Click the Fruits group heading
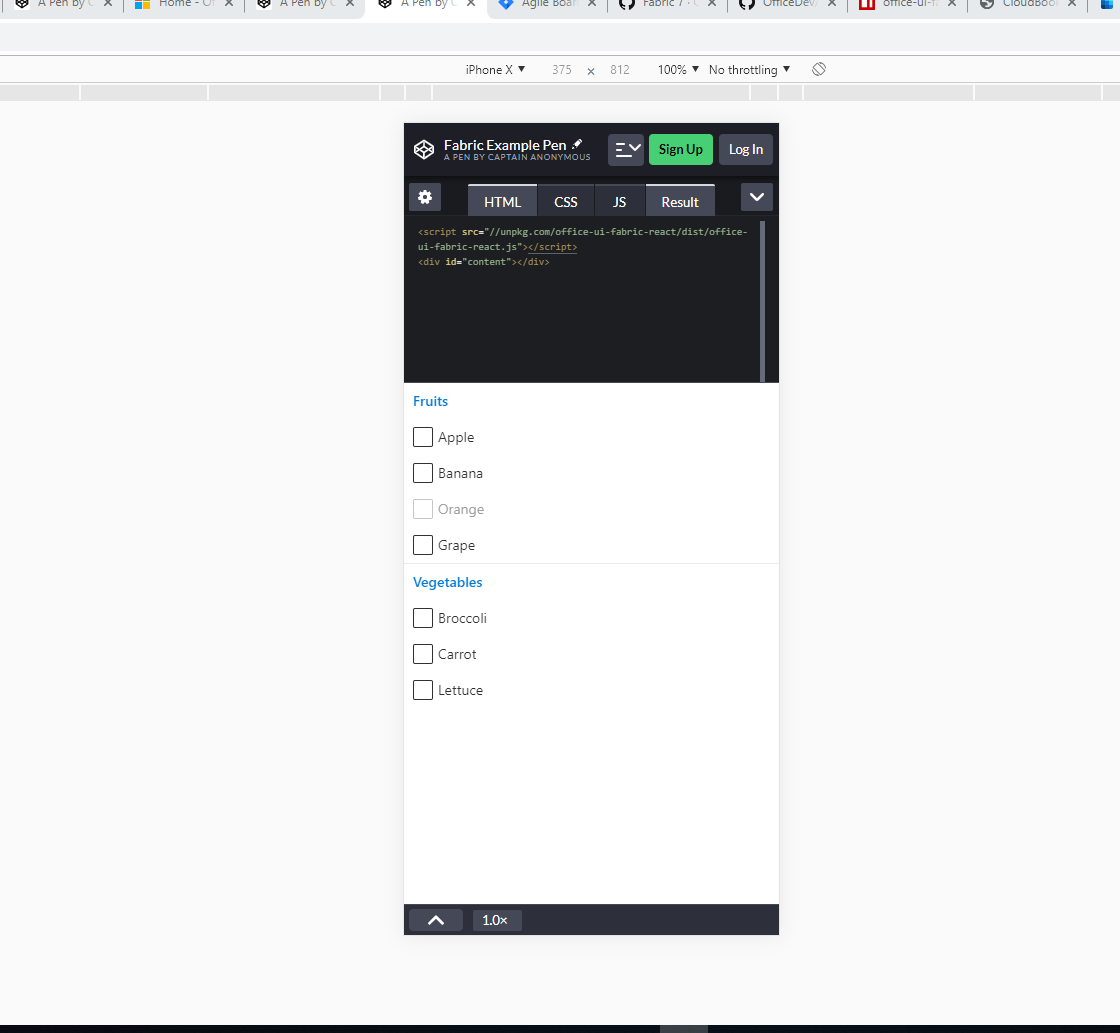The image size is (1120, 1033). 430,401
